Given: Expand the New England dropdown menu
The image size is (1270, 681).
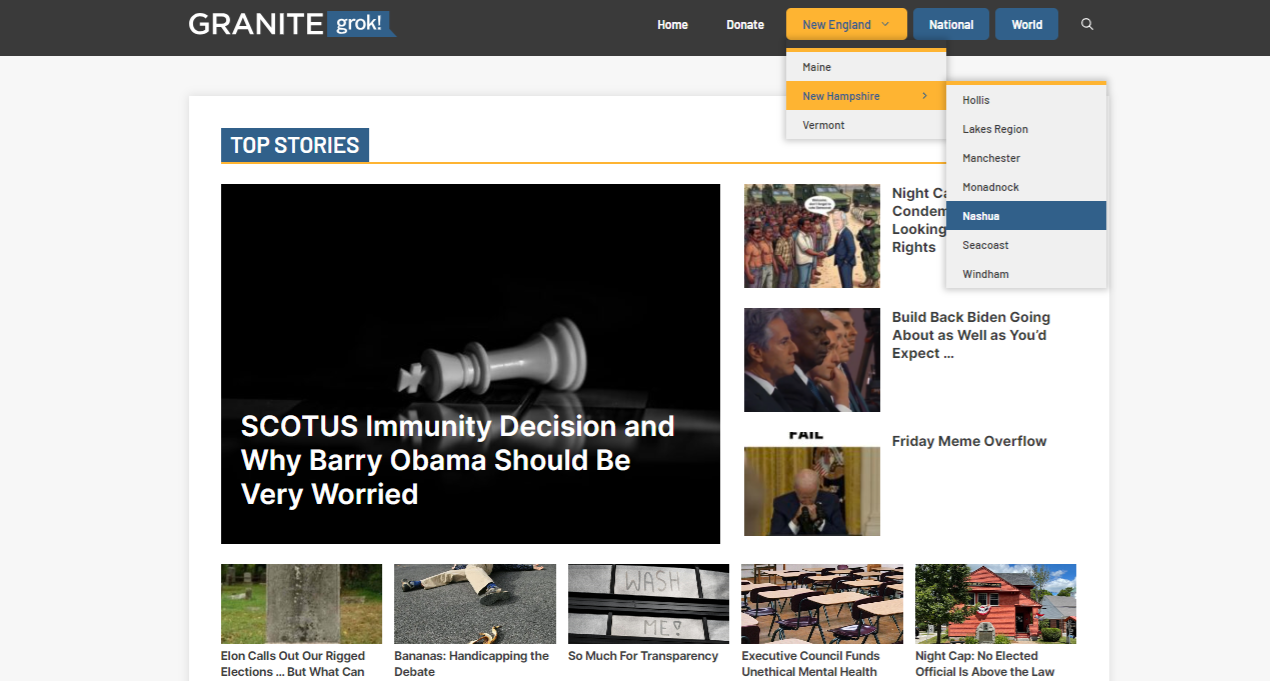Looking at the screenshot, I should (846, 25).
